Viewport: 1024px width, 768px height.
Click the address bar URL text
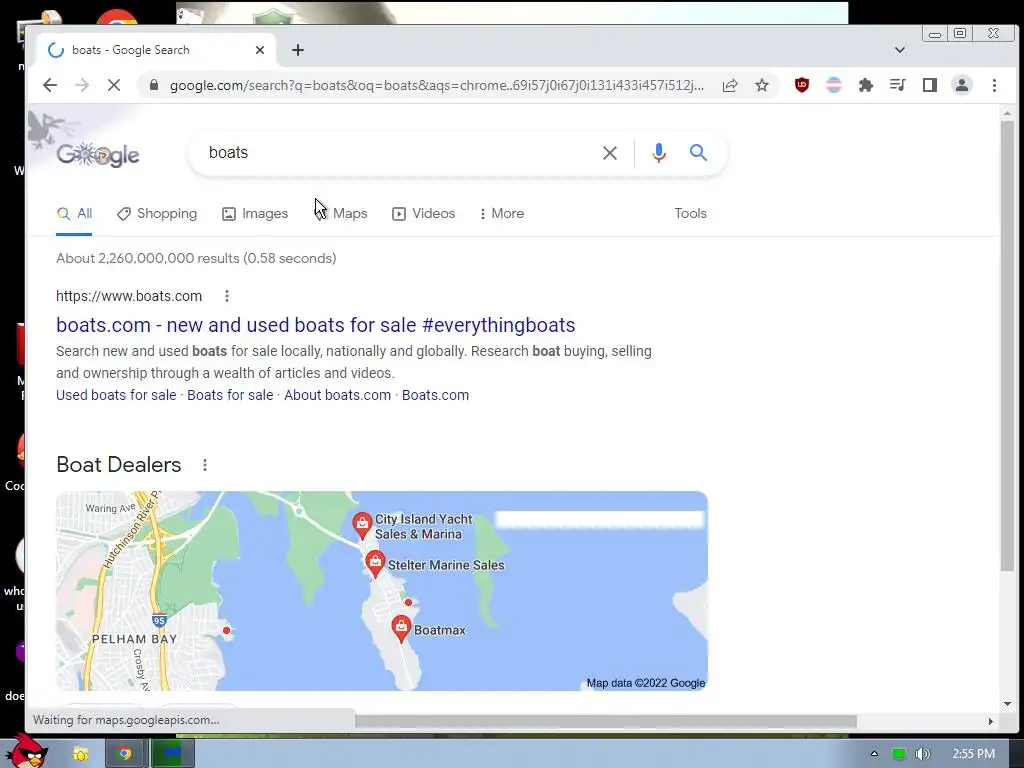coord(437,86)
